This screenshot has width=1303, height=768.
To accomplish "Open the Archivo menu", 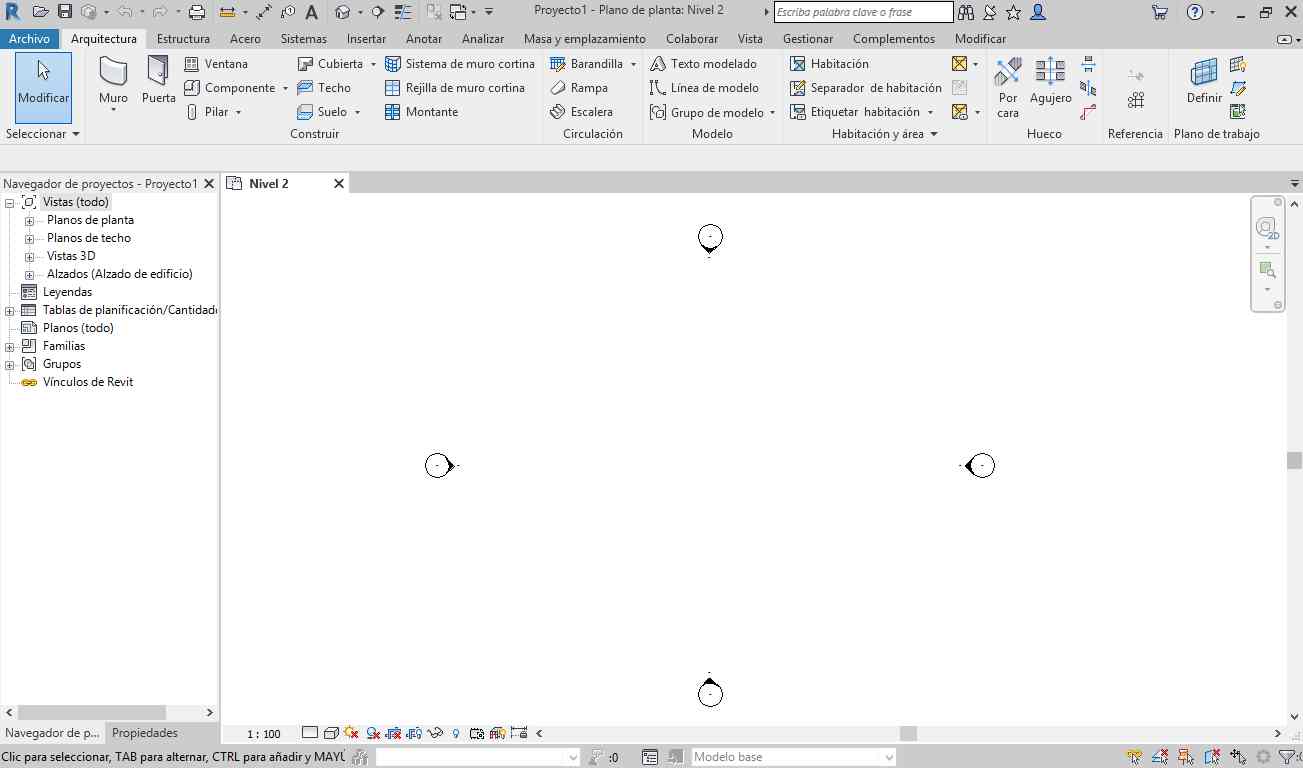I will [x=29, y=39].
